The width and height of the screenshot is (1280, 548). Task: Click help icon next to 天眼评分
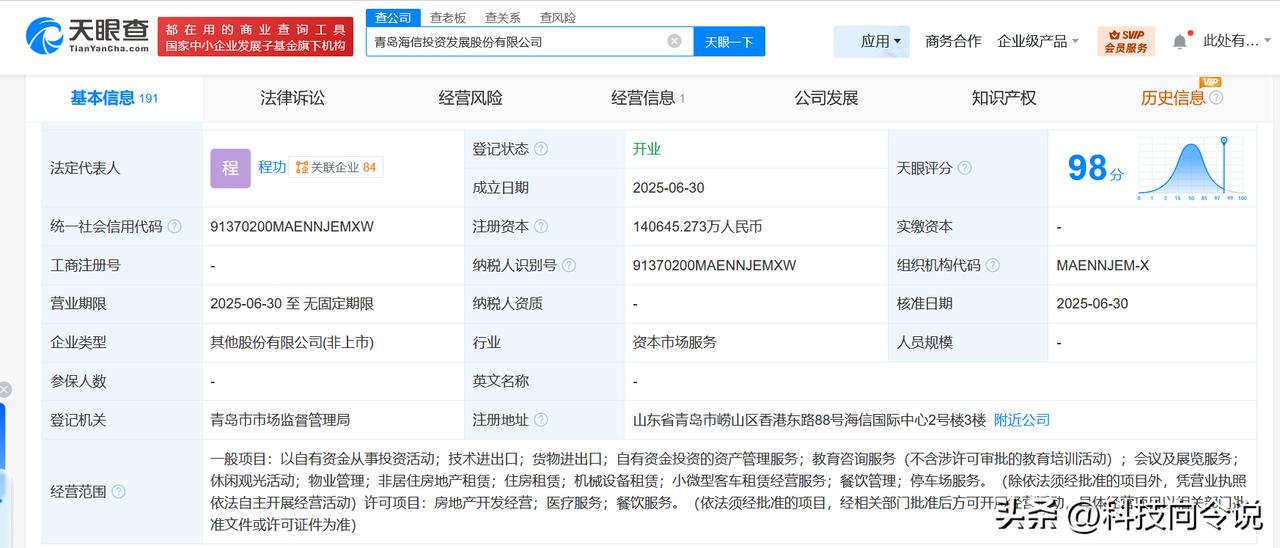(964, 168)
